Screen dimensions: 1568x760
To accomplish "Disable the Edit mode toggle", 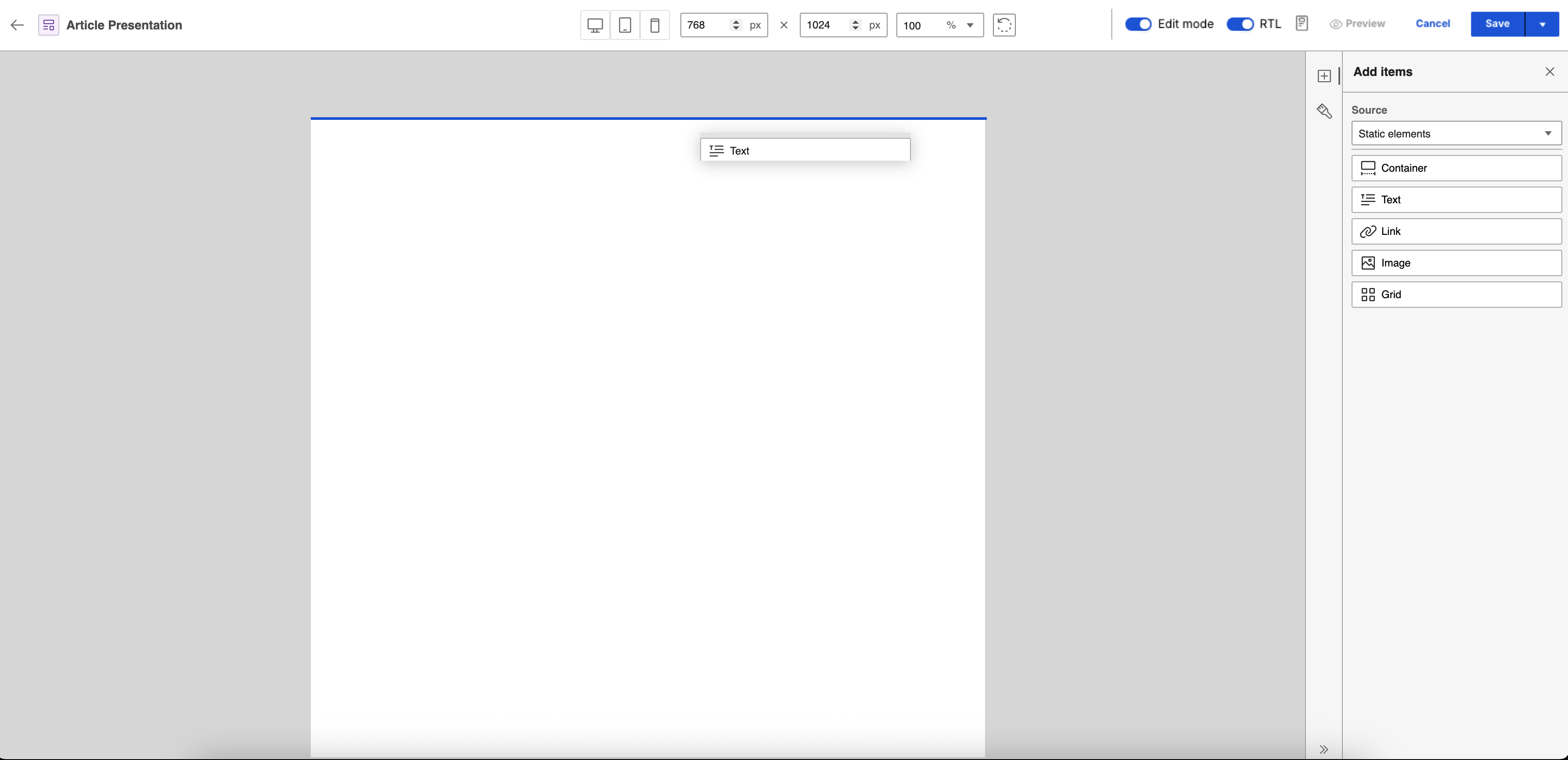I will (x=1138, y=24).
